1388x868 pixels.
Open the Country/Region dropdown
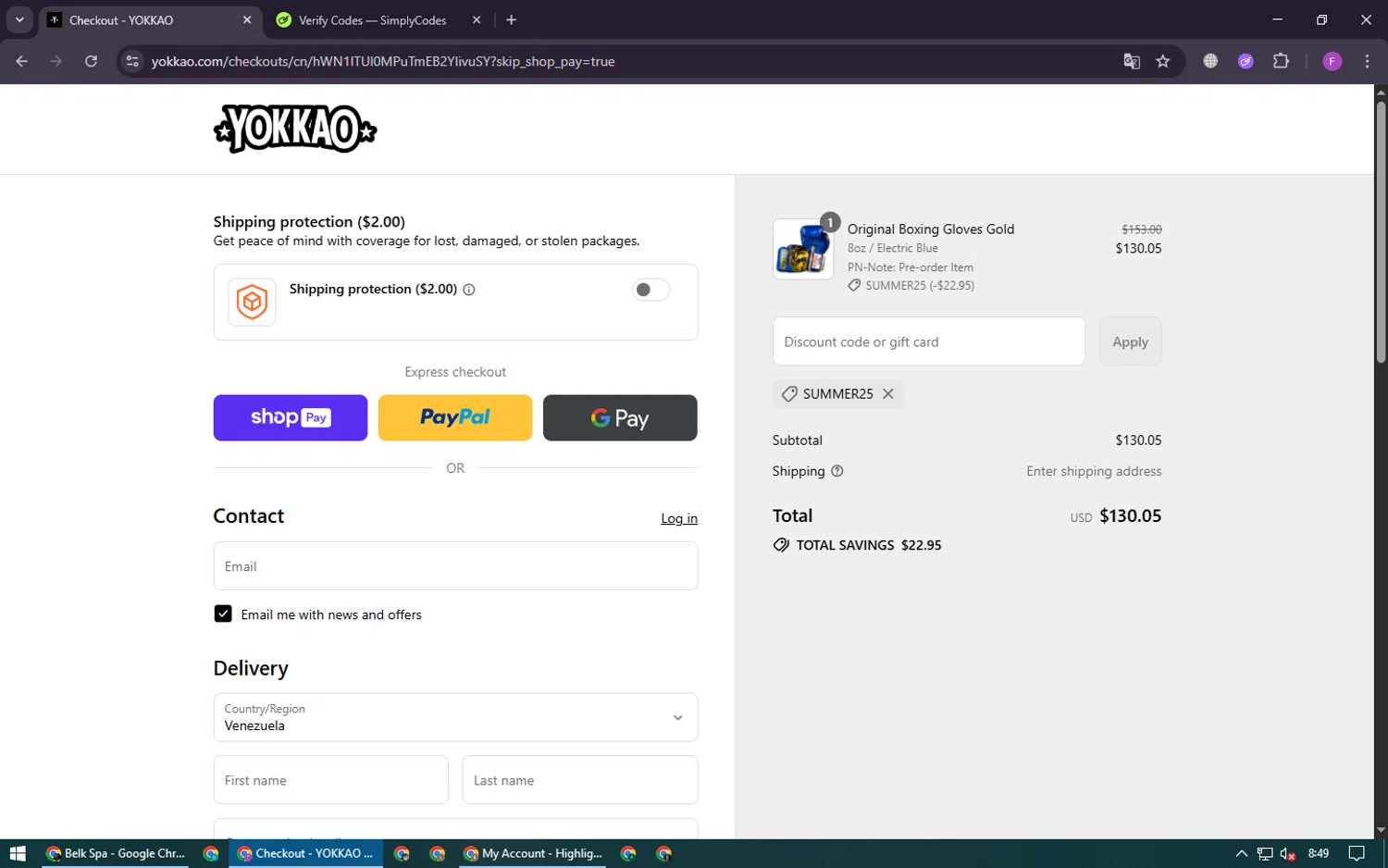455,717
